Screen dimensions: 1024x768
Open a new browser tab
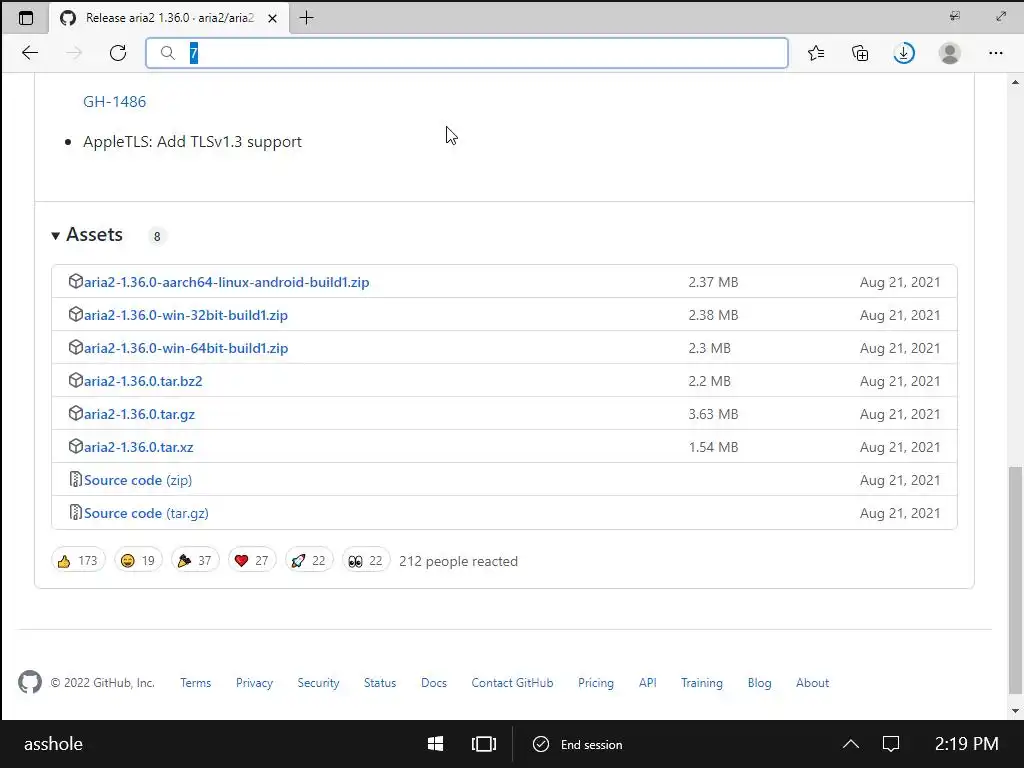(306, 18)
